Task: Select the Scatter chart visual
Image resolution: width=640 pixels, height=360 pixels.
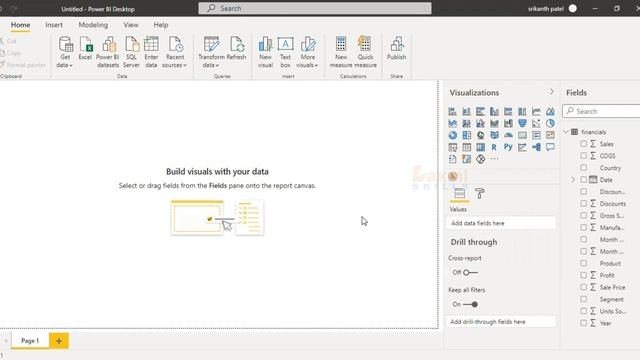Action: coord(536,123)
